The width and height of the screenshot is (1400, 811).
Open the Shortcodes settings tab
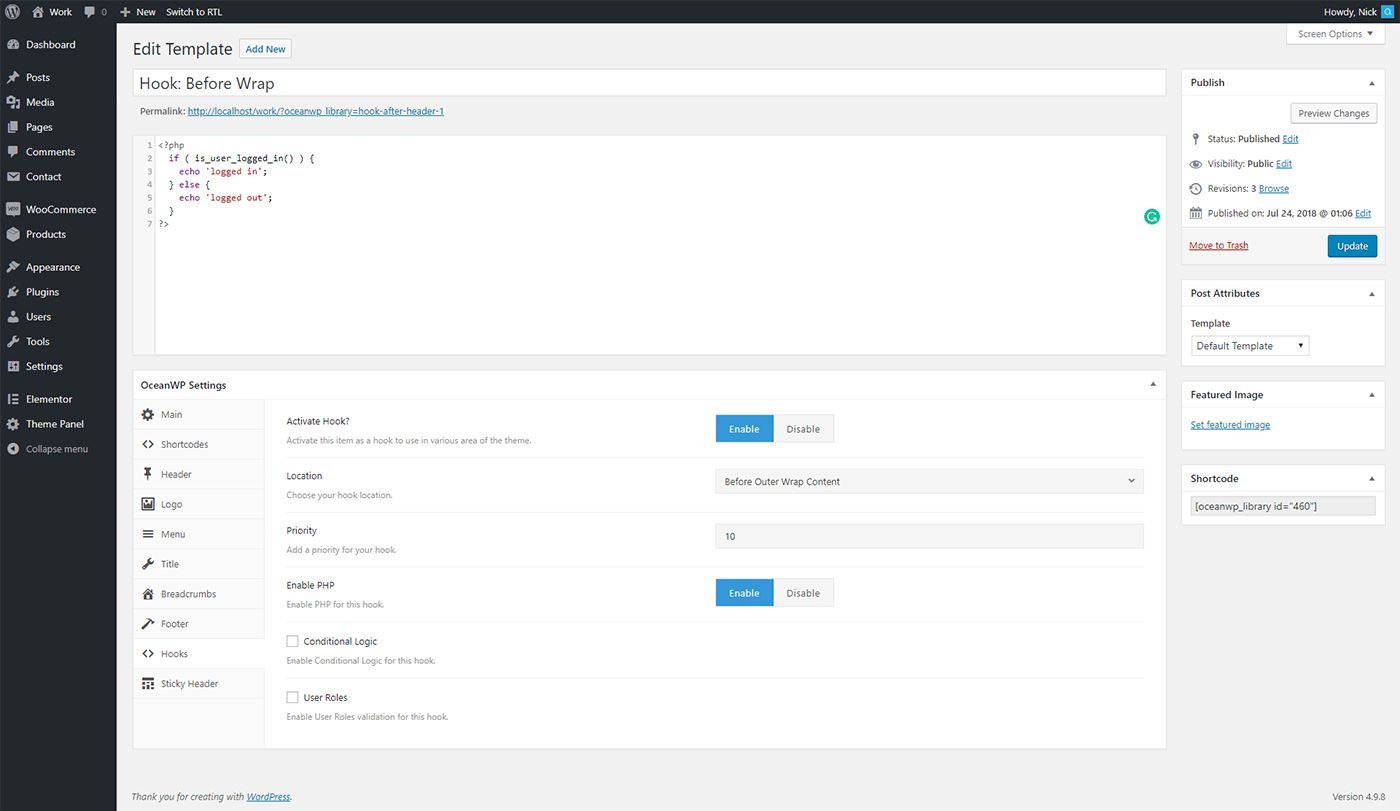point(198,444)
